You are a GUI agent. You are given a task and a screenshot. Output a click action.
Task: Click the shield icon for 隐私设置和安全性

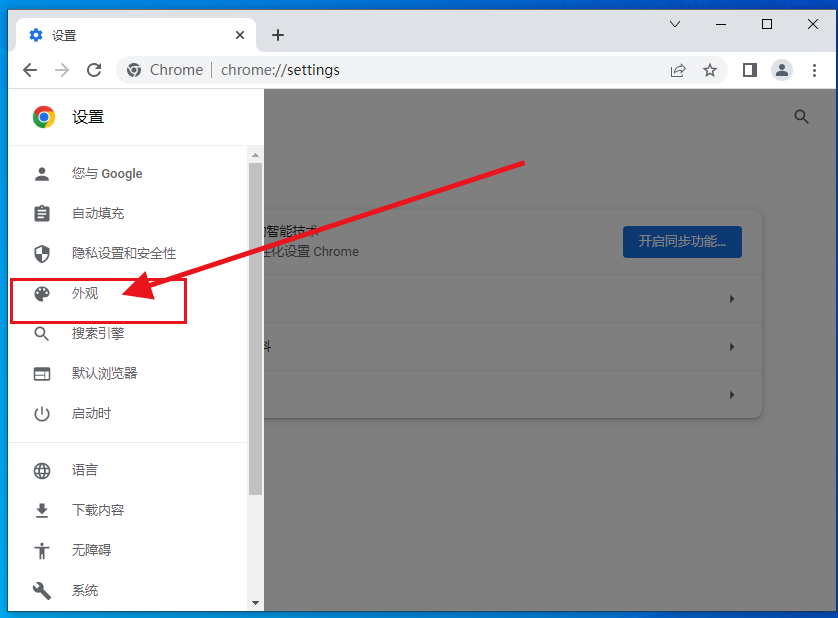pos(42,253)
